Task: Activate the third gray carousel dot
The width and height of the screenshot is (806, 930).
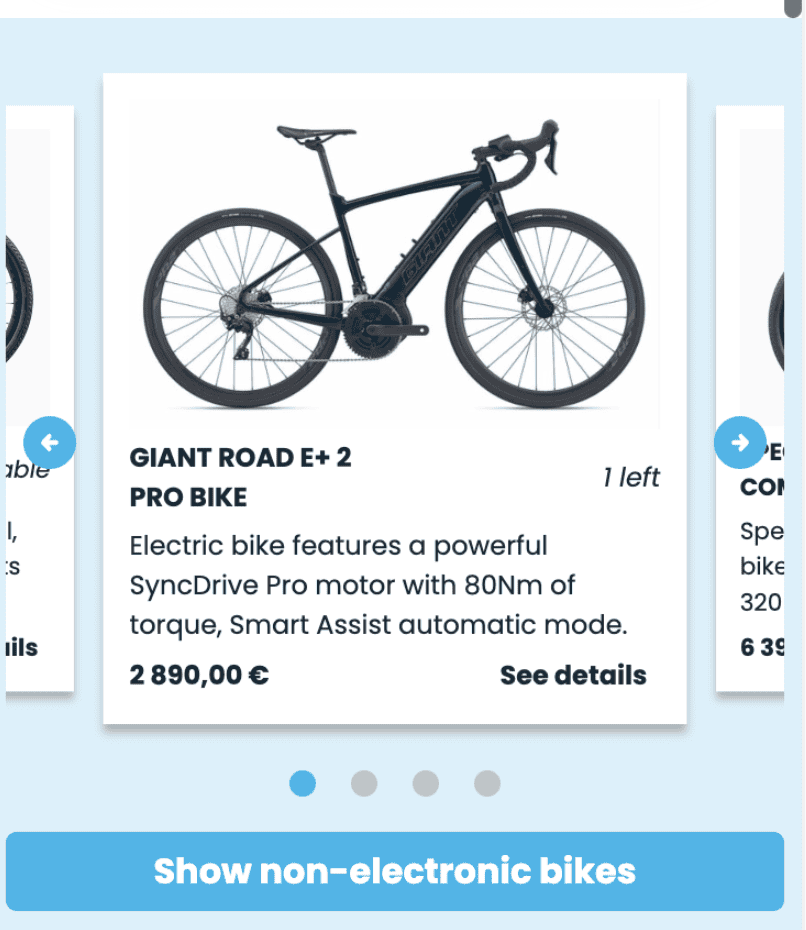Action: click(x=425, y=785)
